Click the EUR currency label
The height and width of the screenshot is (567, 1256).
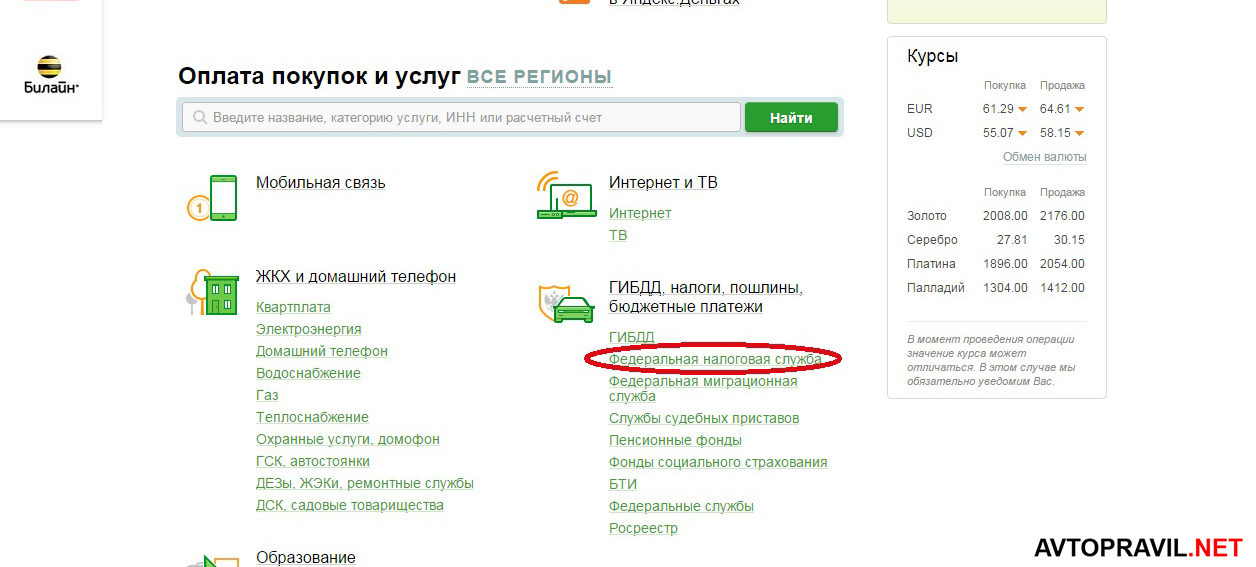click(x=920, y=109)
